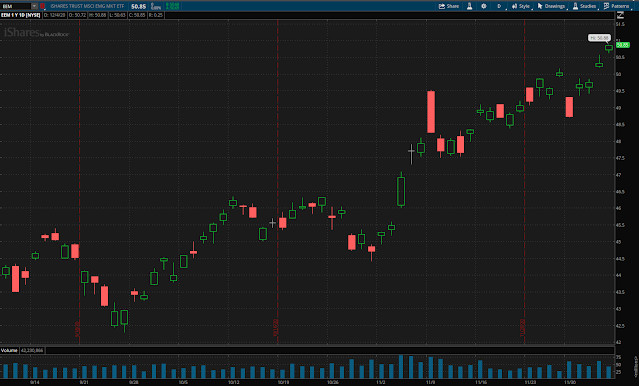
Task: Click the 'Hi: 50.88' price bubble
Action: pos(599,38)
